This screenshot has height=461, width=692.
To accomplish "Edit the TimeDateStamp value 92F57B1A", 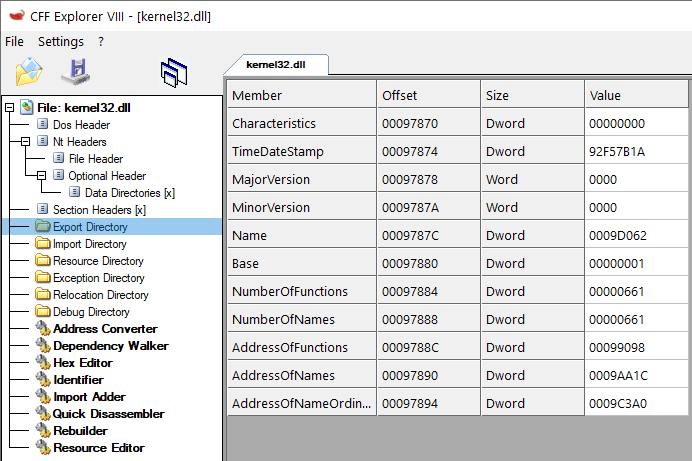I will tap(636, 151).
